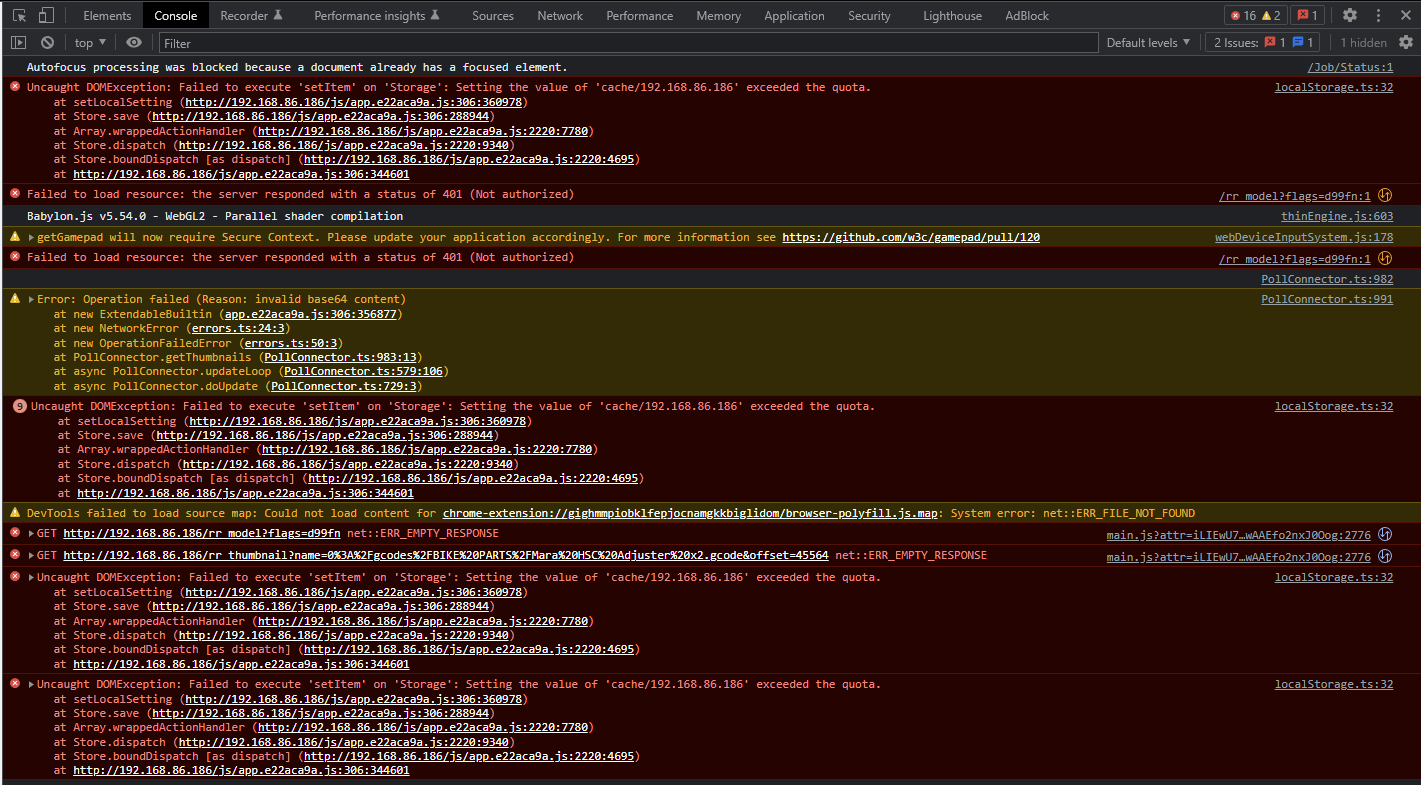Click the issues badge showing 1 in the tab bar
The height and width of the screenshot is (785, 1421).
click(1307, 15)
